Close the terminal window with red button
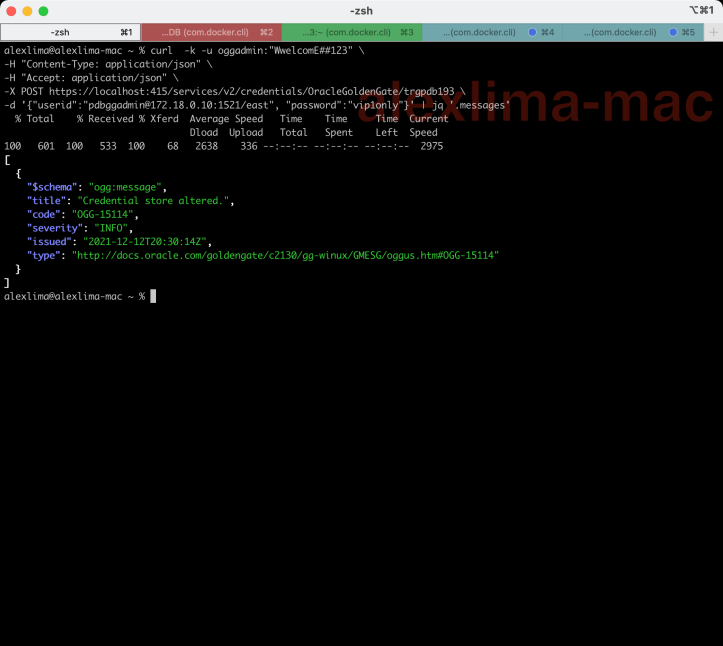Screen dimensions: 723x646 [x=12, y=10]
